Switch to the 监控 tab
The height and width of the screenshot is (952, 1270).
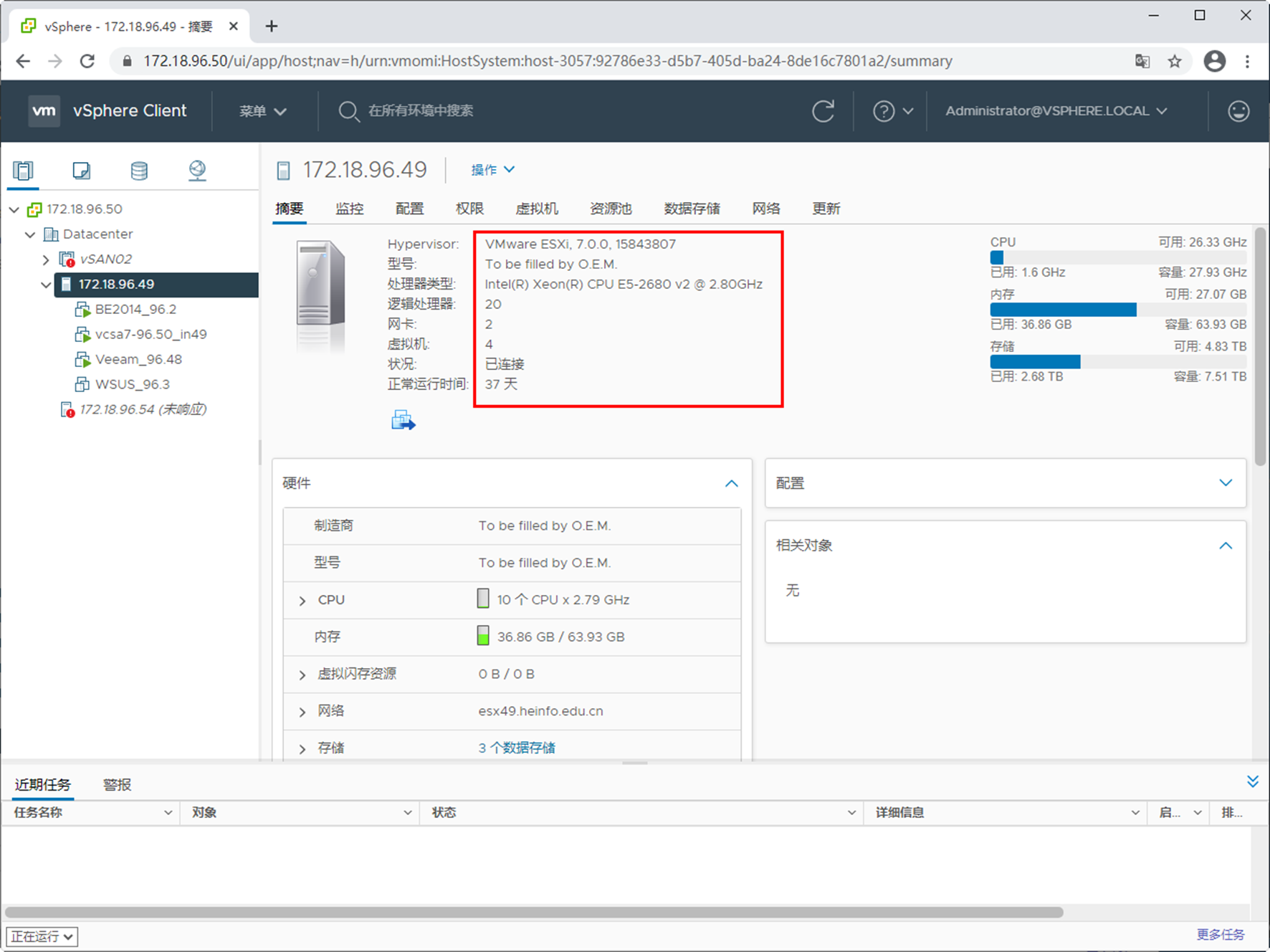click(350, 209)
